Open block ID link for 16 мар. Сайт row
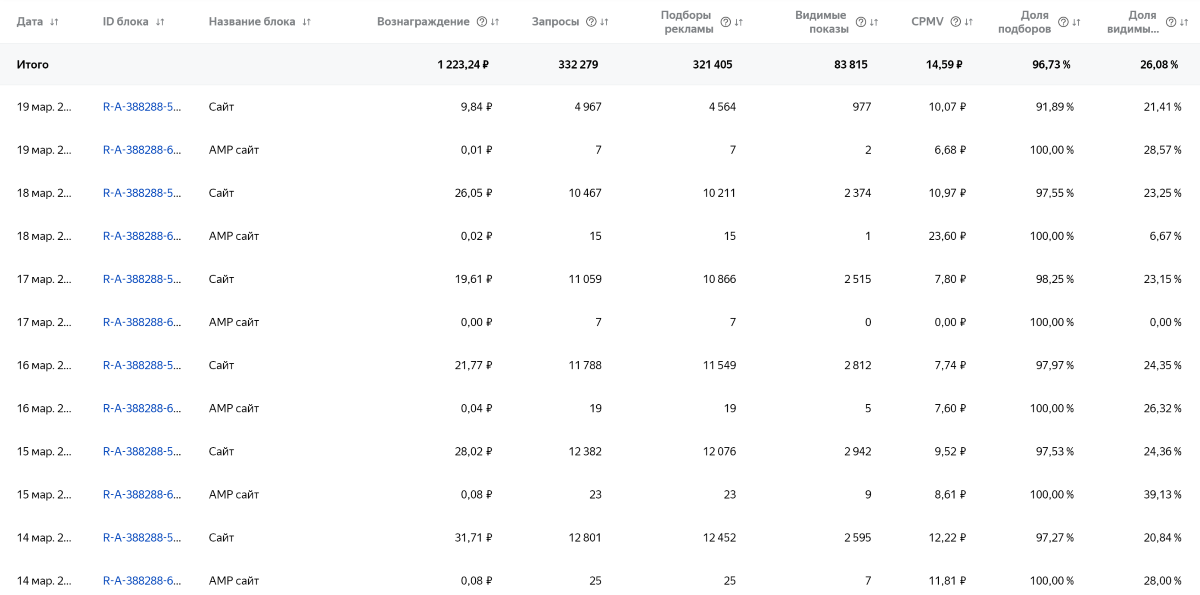1200x595 pixels. click(142, 365)
